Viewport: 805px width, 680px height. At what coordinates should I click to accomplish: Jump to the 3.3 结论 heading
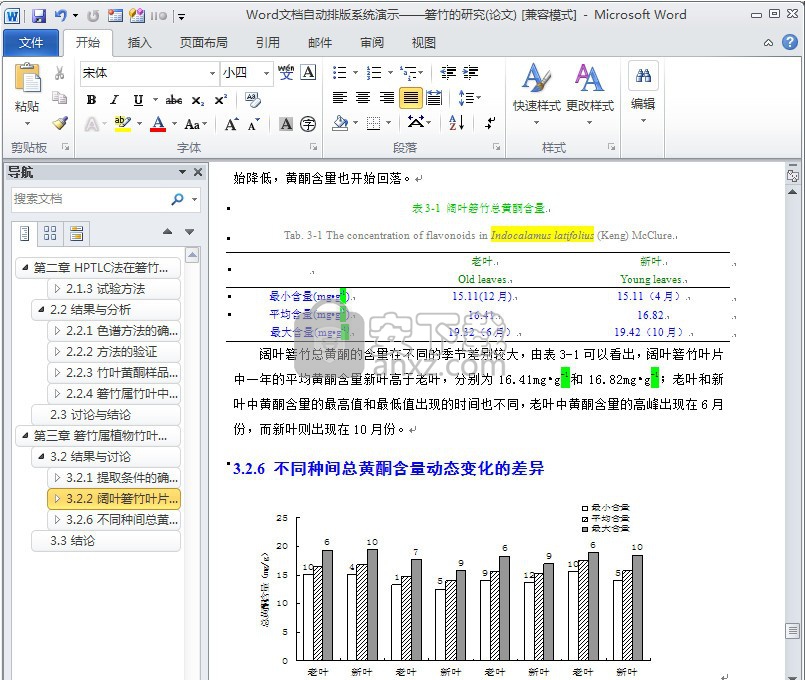[x=106, y=540]
